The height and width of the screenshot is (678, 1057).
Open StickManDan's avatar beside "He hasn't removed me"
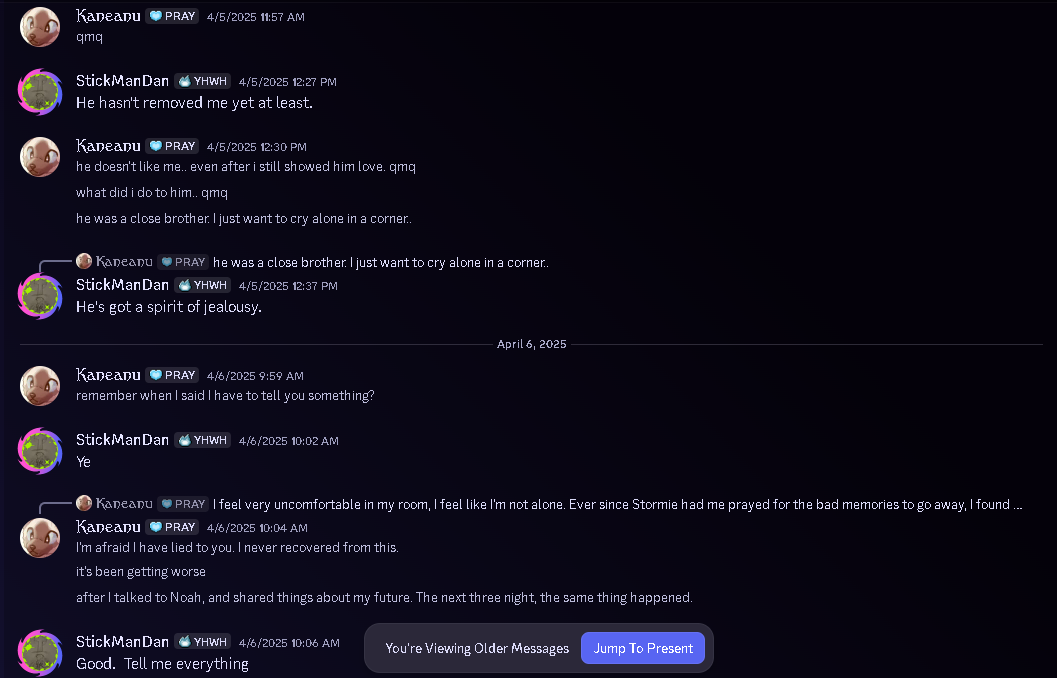tap(40, 92)
